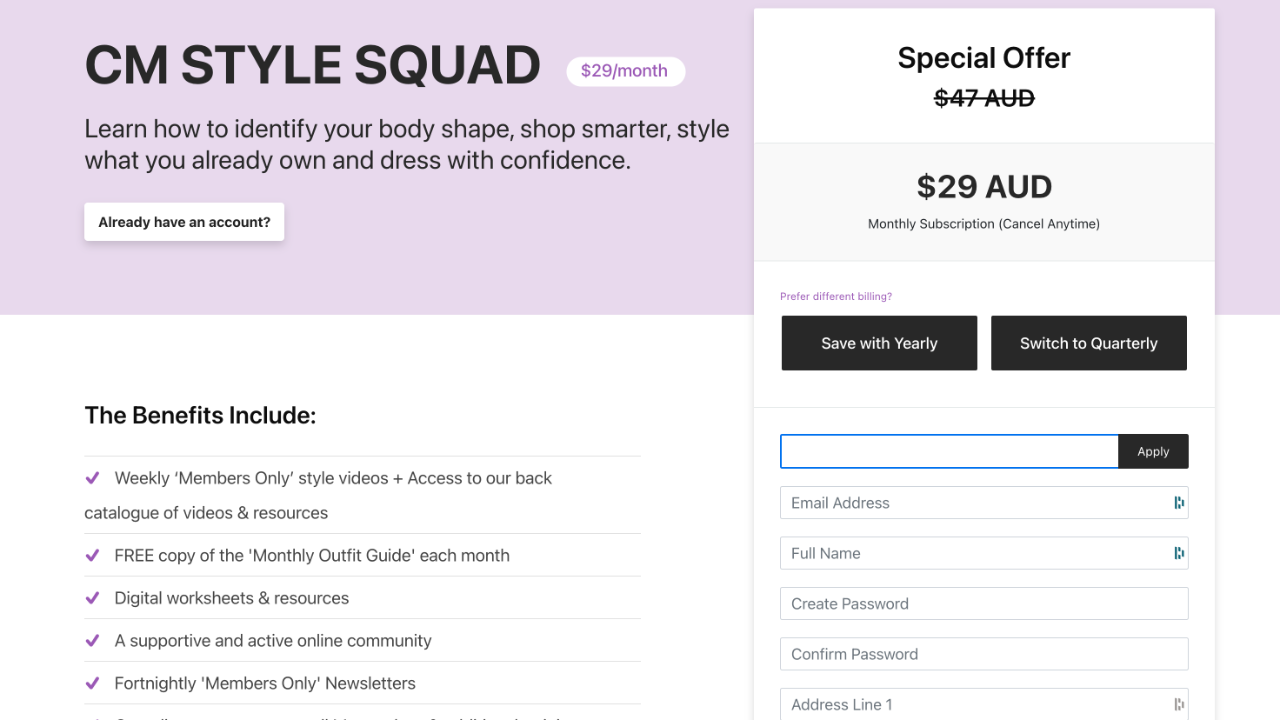Select the Full Name text field
Screen dimensions: 1280x720
[970, 553]
